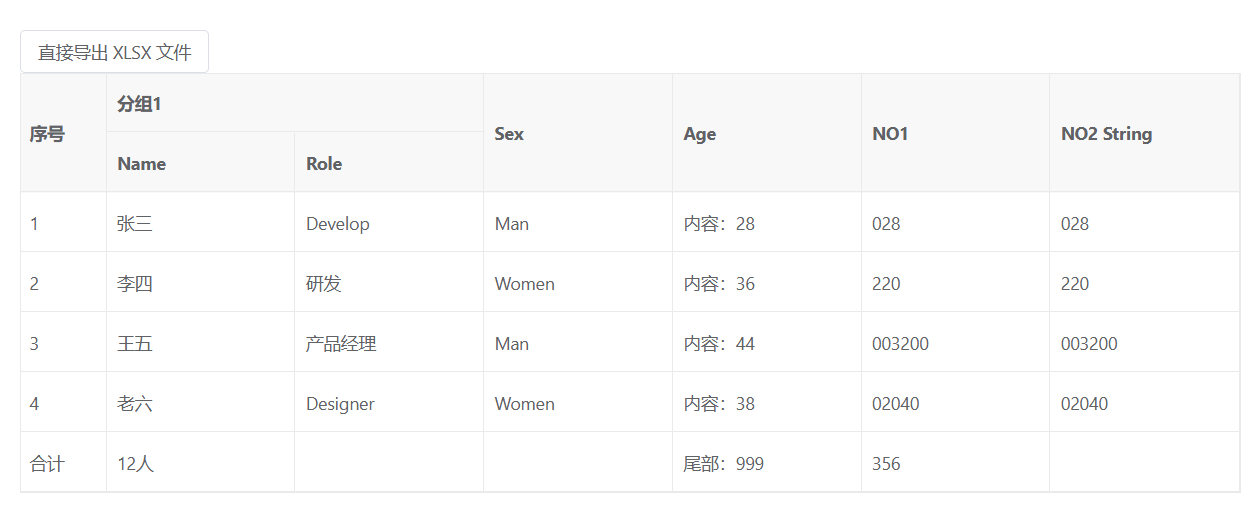Click the 直接导出 XLSX 文件 export button
Screen dimensions: 1257x512
click(x=114, y=52)
